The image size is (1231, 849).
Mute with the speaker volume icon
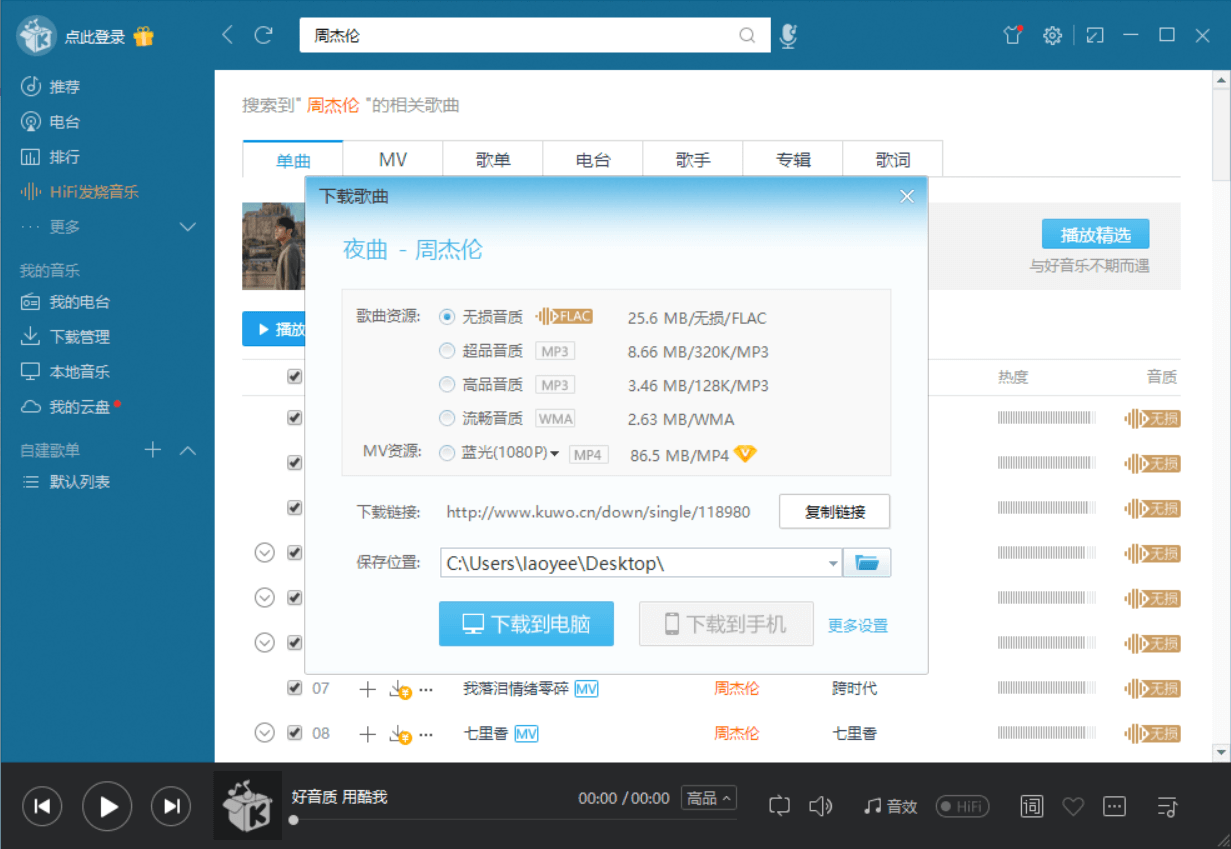point(820,806)
